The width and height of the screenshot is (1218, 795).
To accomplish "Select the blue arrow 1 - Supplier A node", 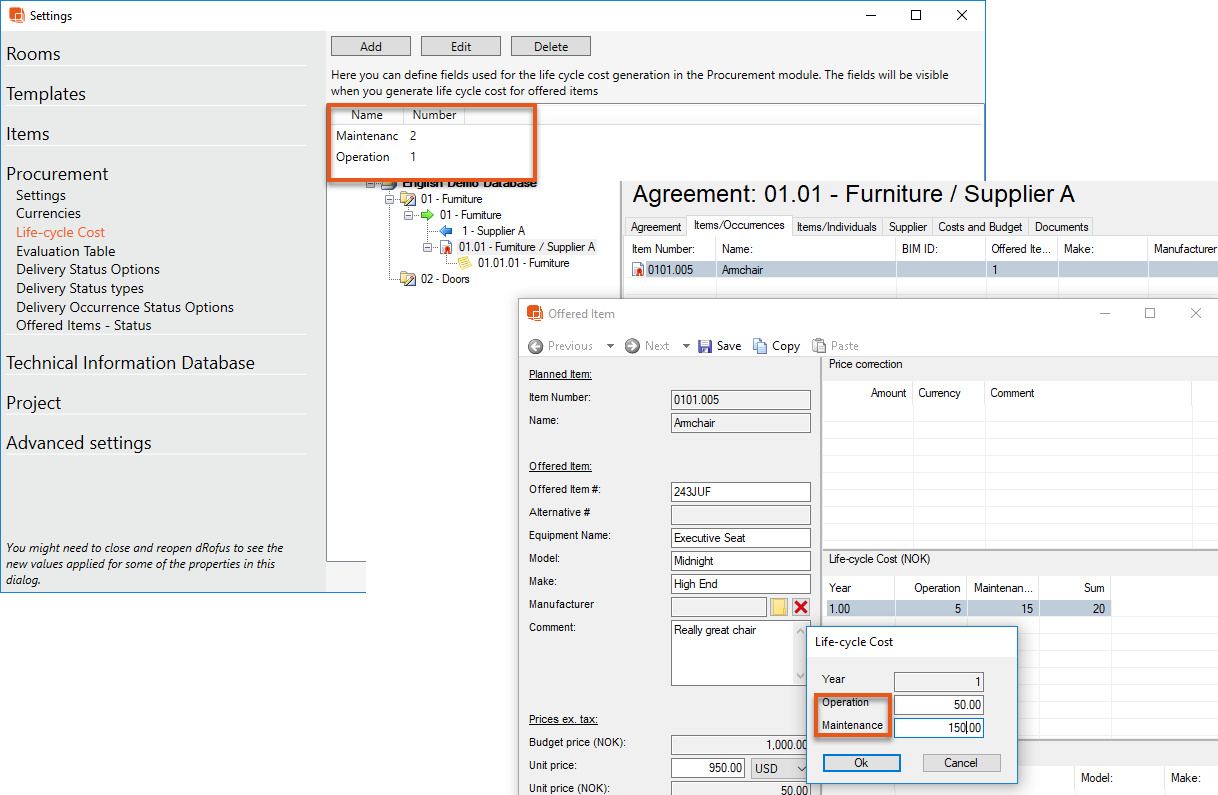I will tap(446, 231).
